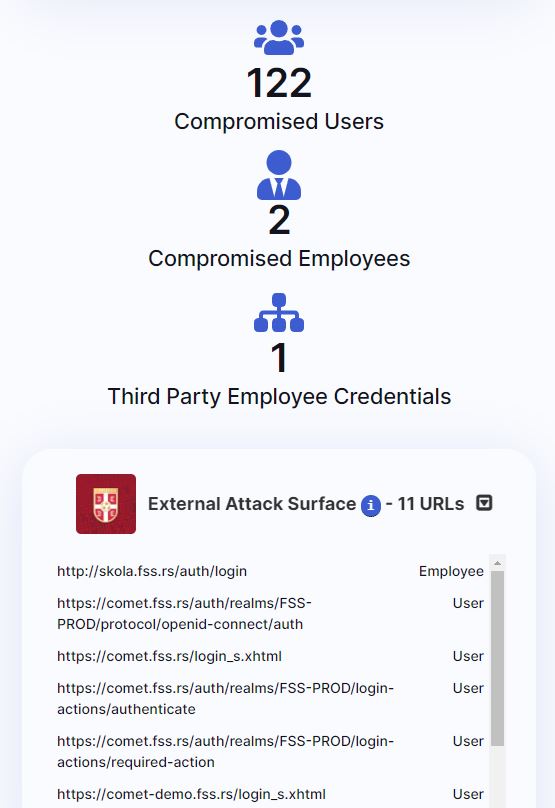555x808 pixels.
Task: Click the scrollbar up arrow in URL list
Action: [x=497, y=563]
